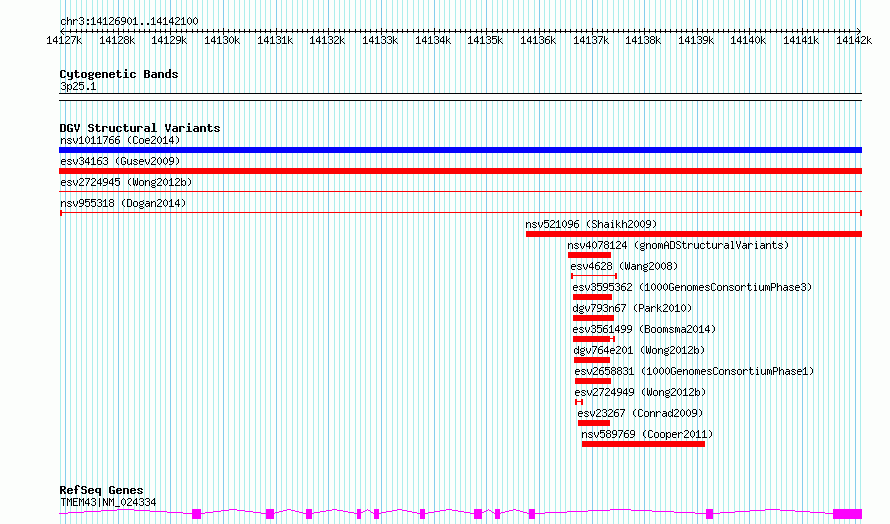Open the esv2724949 (Wong2012b) label

click(640, 392)
